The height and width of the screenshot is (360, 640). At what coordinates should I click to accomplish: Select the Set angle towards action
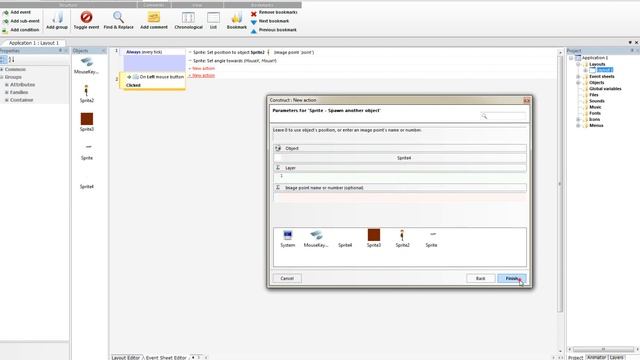point(235,60)
